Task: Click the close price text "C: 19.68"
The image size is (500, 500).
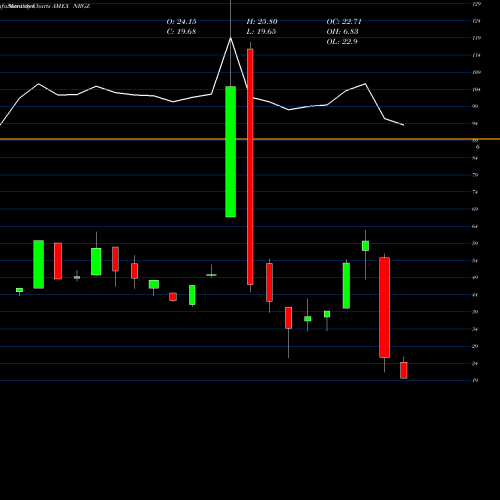Action: (181, 32)
